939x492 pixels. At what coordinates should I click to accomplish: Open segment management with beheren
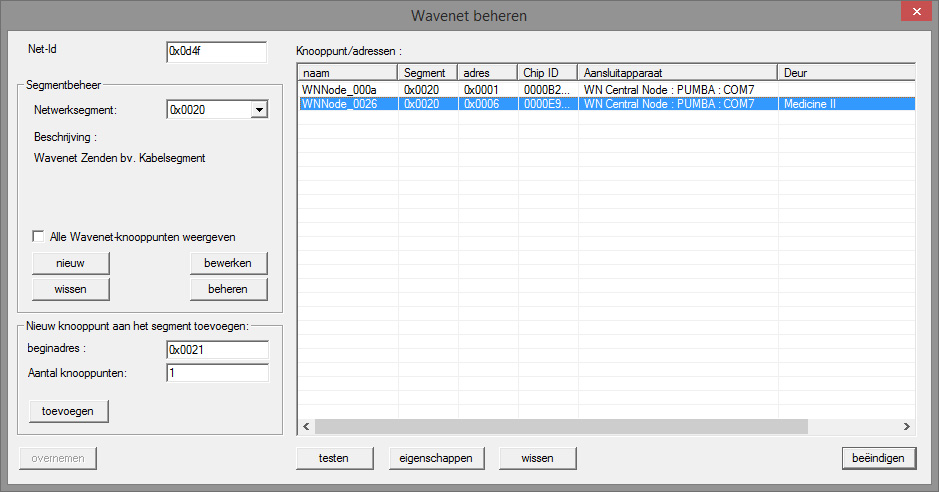pyautogui.click(x=229, y=289)
